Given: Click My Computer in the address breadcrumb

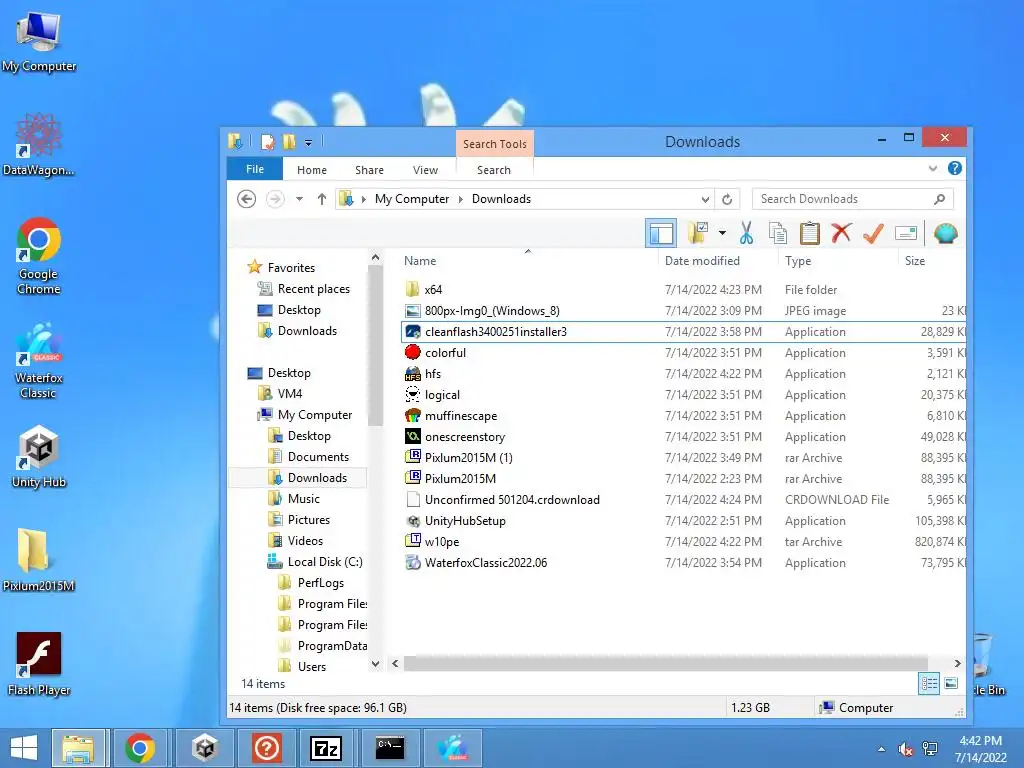Looking at the screenshot, I should click(411, 199).
